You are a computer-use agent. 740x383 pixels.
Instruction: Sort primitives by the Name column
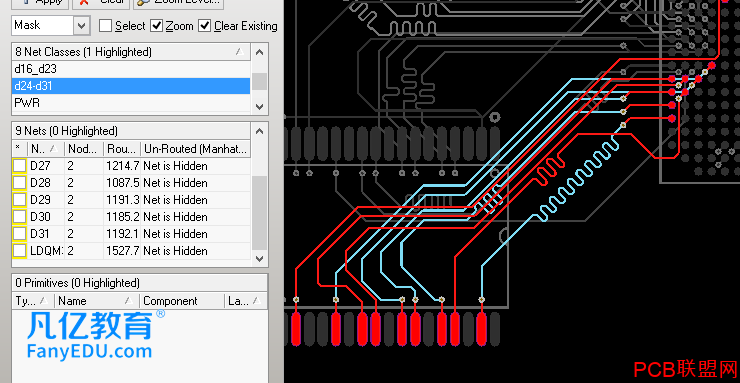97,301
